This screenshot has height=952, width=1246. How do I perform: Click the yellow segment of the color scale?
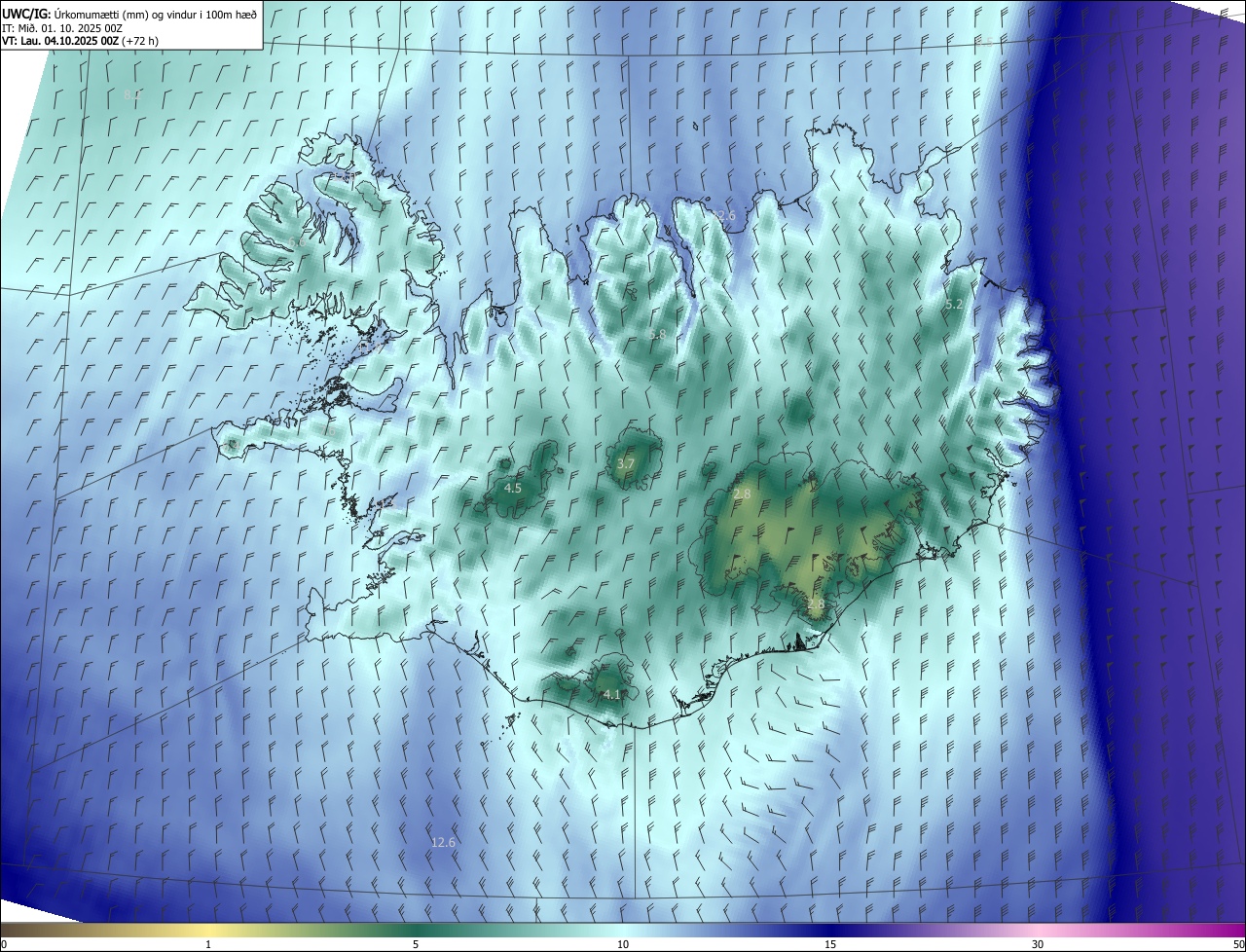tap(208, 930)
